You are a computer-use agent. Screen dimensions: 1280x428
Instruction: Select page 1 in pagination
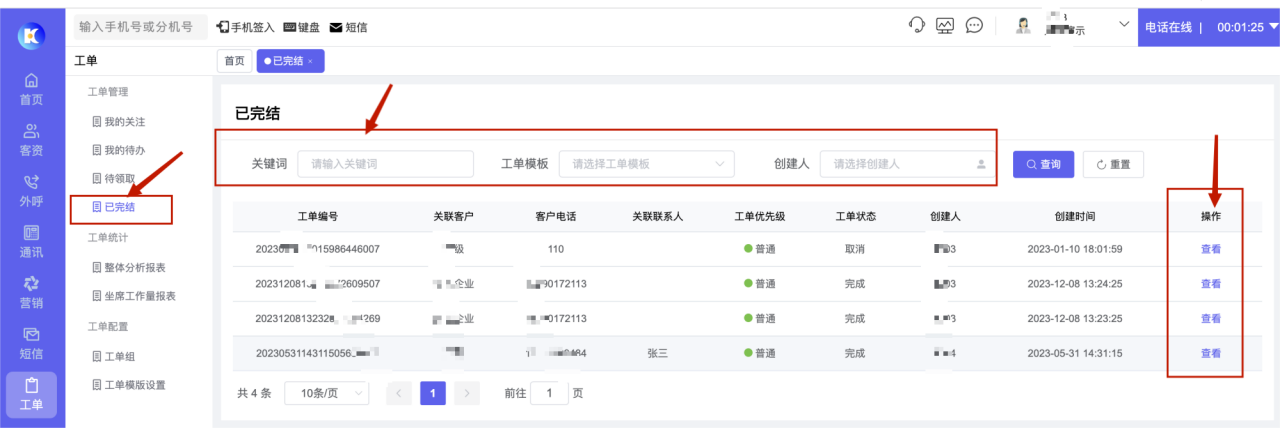click(x=433, y=394)
